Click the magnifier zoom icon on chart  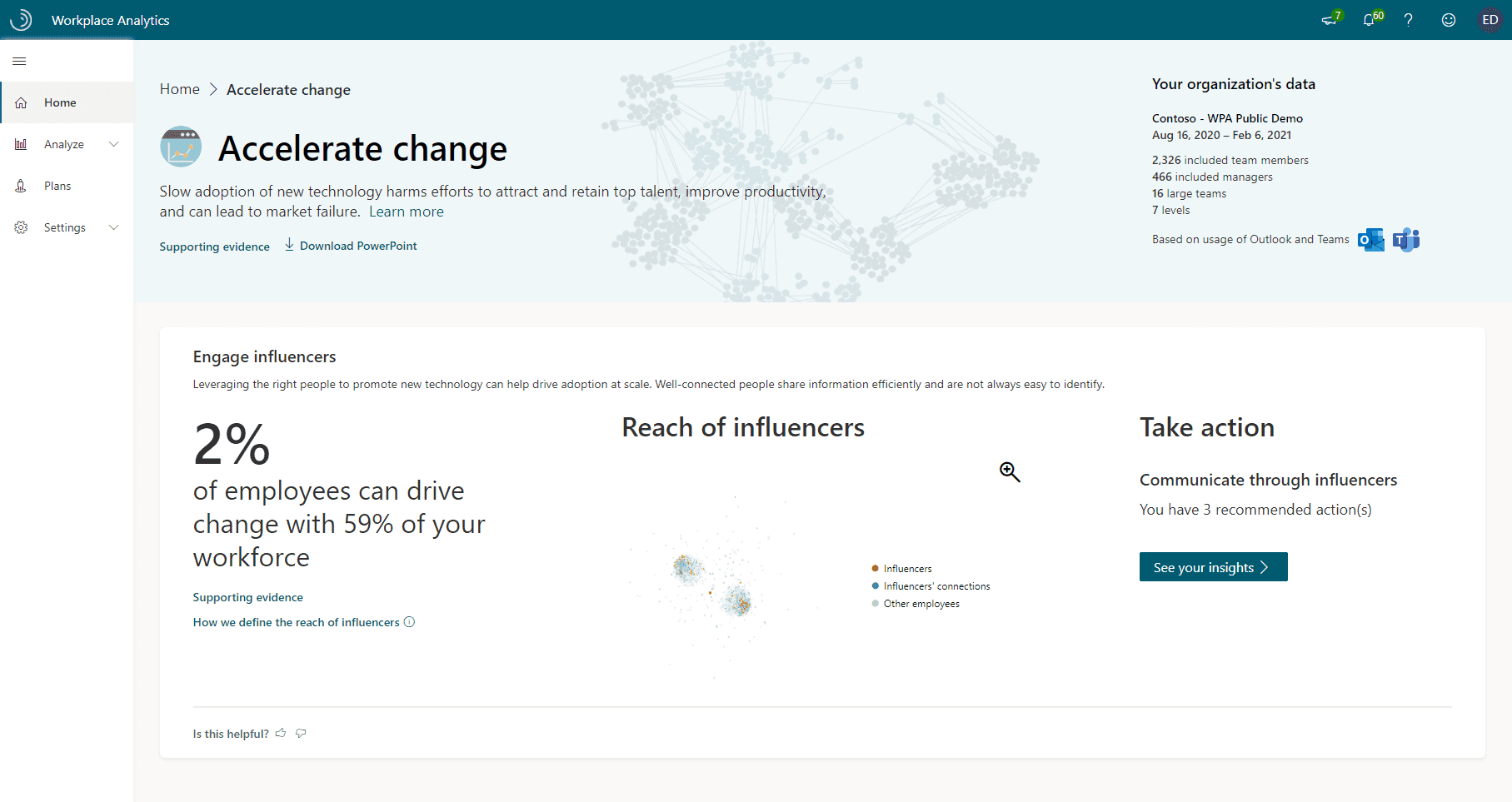click(1010, 472)
